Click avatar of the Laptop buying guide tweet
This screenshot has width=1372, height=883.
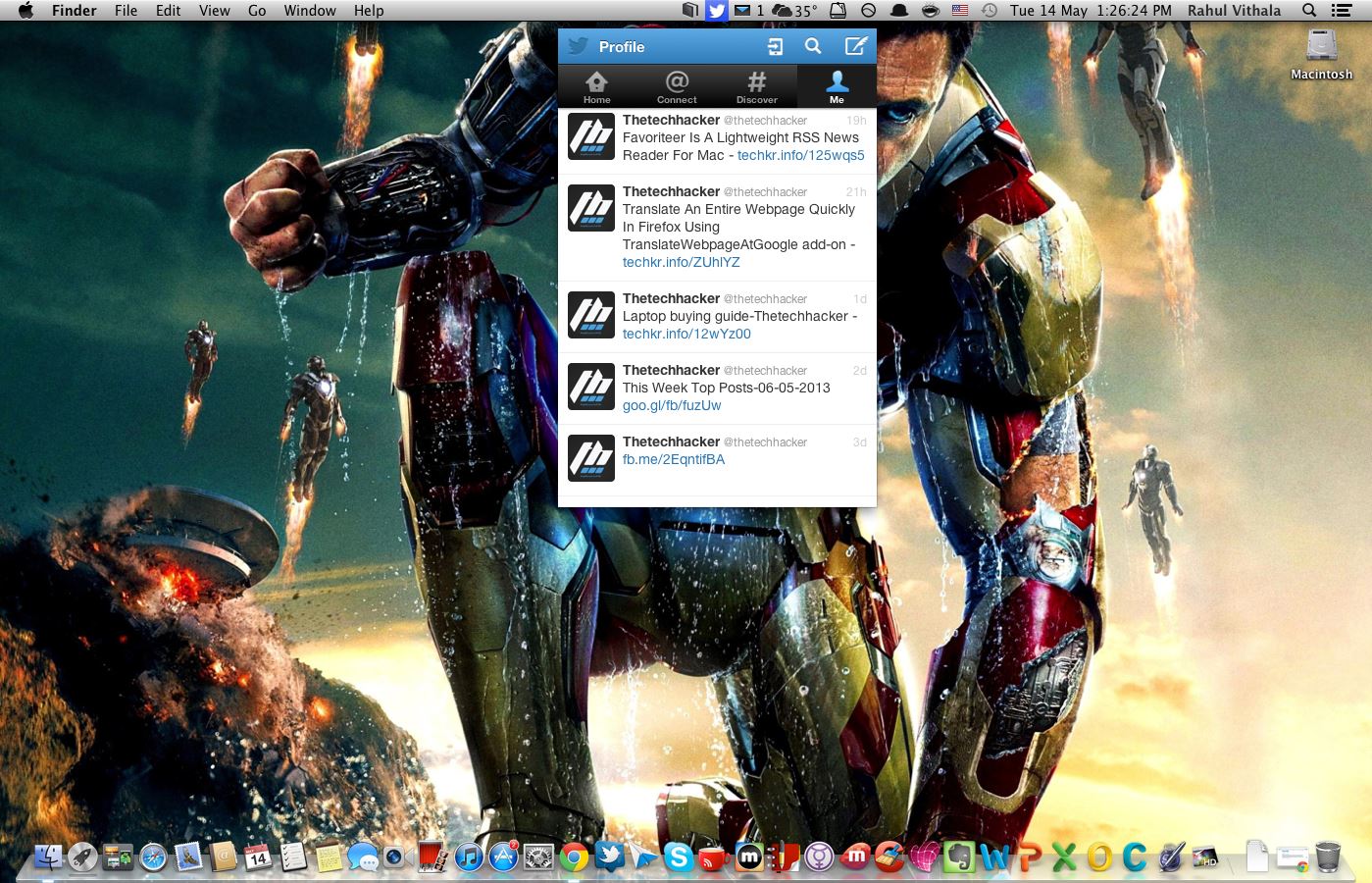591,315
